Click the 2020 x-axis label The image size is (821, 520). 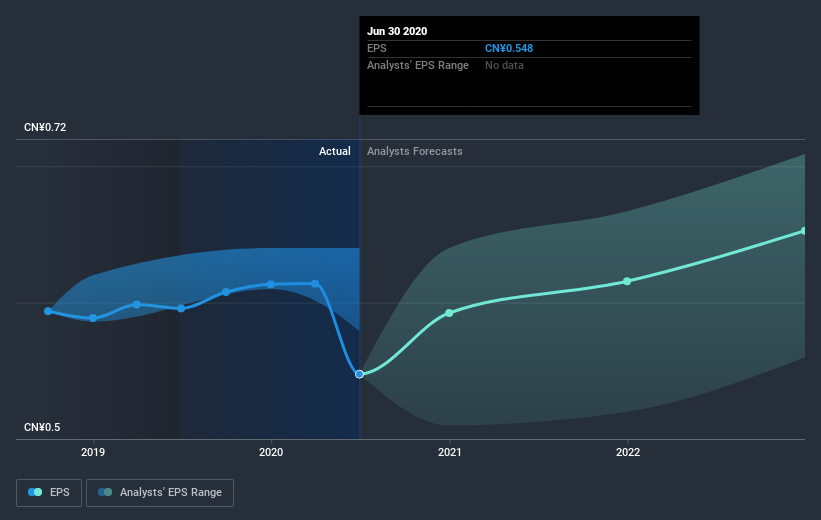coord(271,452)
